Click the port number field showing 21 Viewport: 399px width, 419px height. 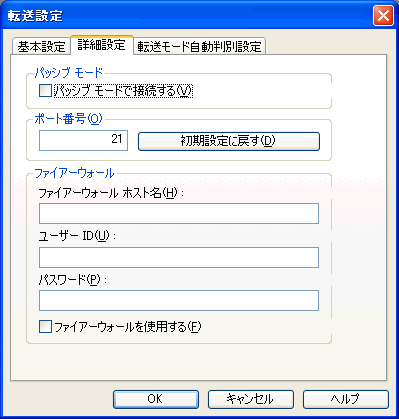point(83,140)
